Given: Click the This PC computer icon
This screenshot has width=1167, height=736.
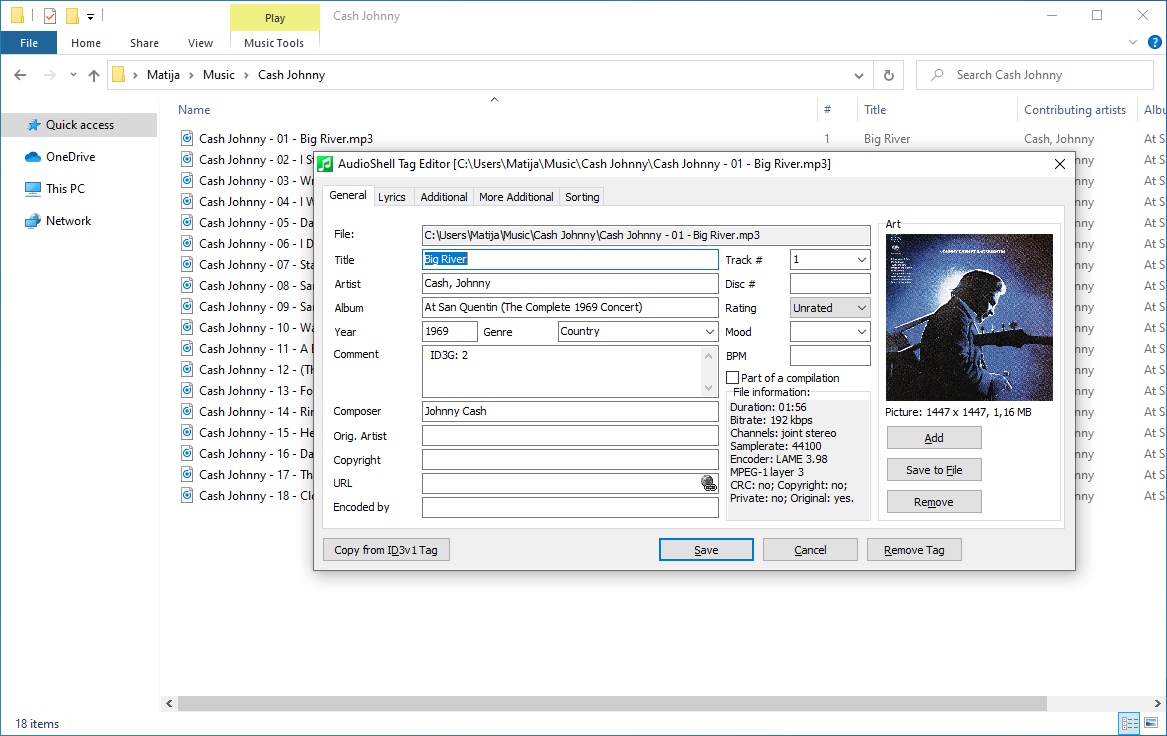Looking at the screenshot, I should pyautogui.click(x=33, y=189).
